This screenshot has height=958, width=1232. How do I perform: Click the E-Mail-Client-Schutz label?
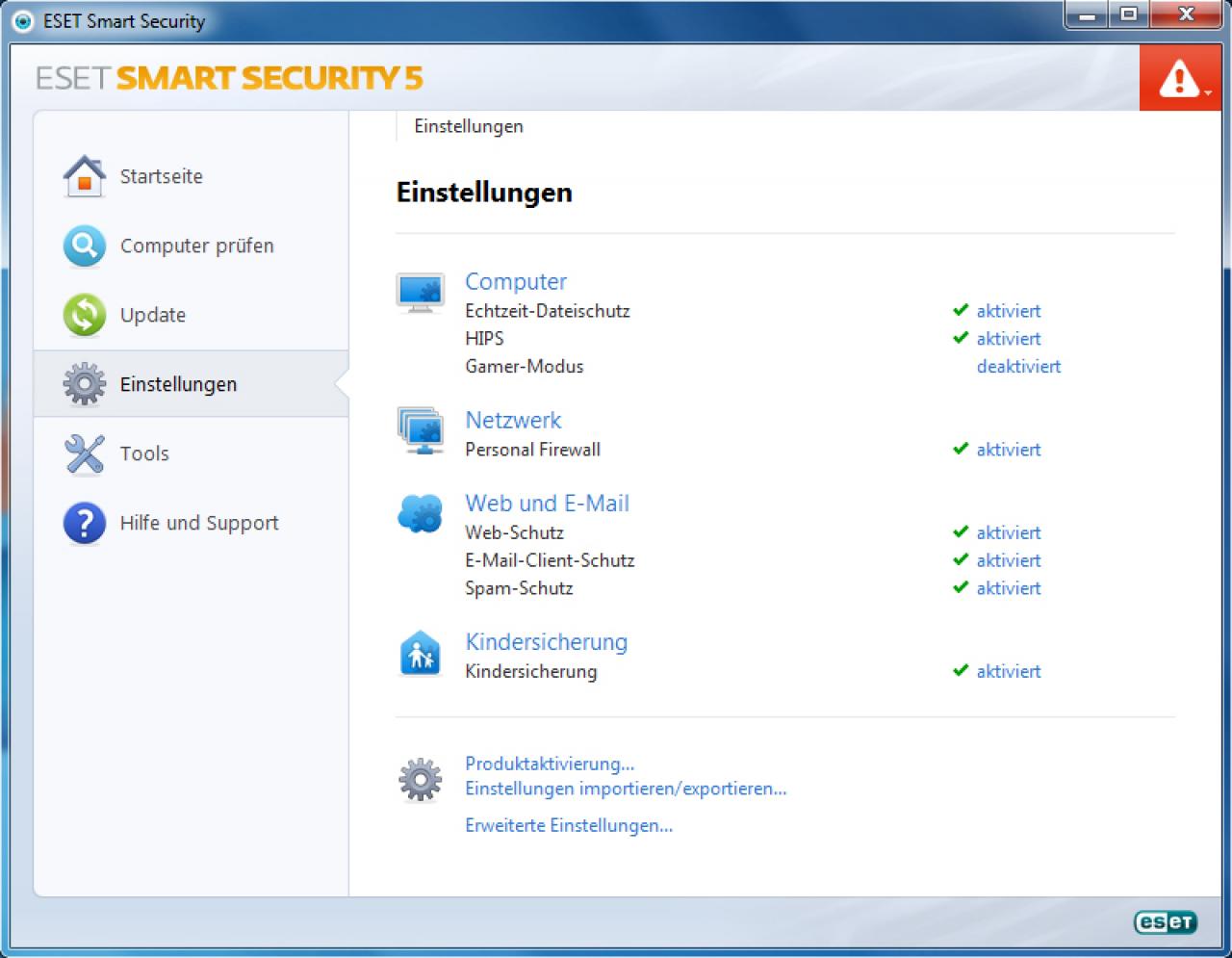(x=550, y=560)
